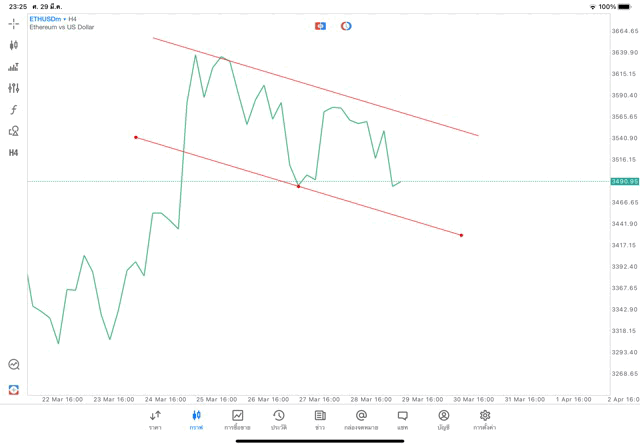The height and width of the screenshot is (447, 640).
Task: Open the bar chart display style tool
Action: point(13,67)
